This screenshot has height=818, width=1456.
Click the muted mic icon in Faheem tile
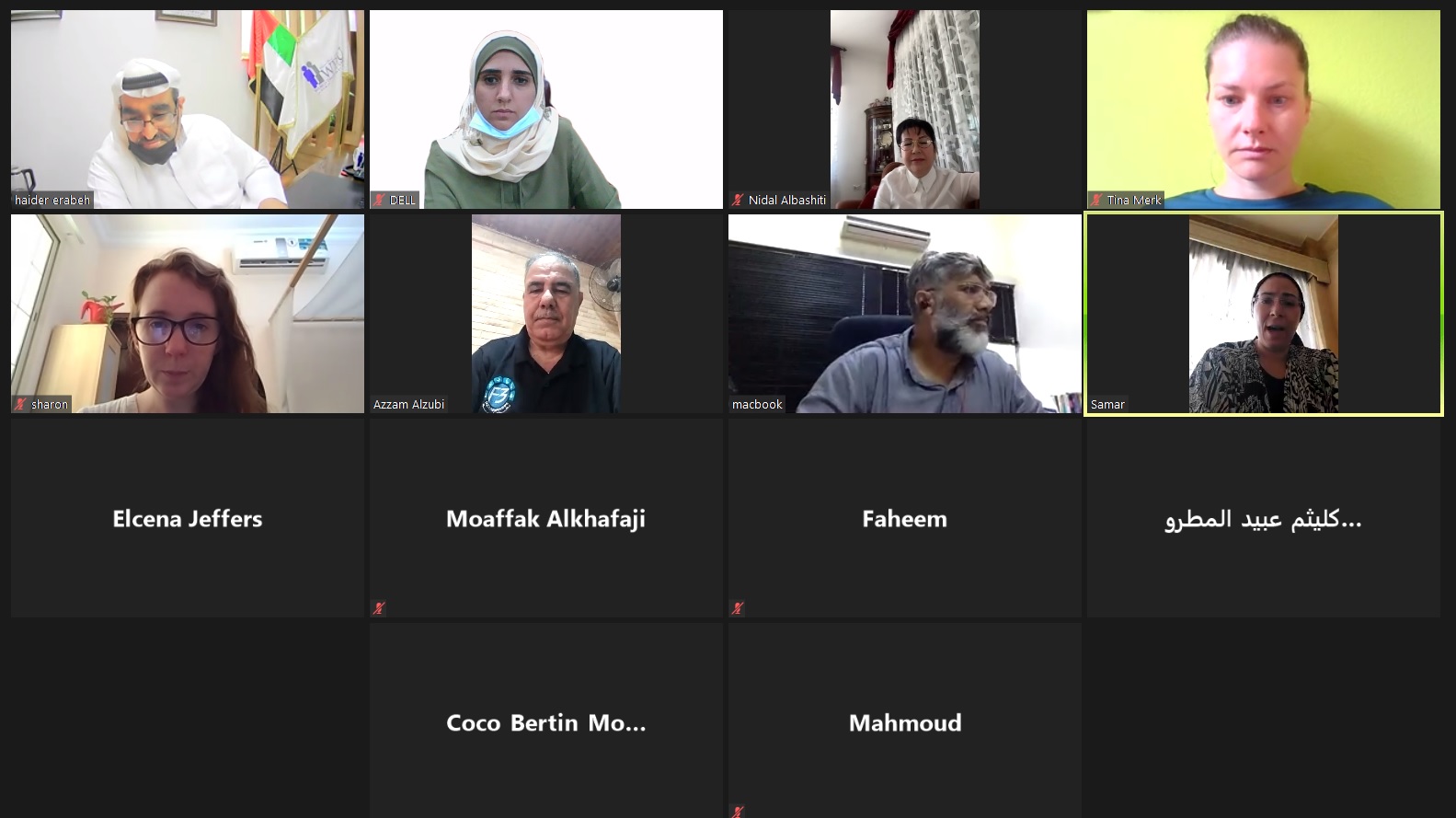(x=738, y=608)
